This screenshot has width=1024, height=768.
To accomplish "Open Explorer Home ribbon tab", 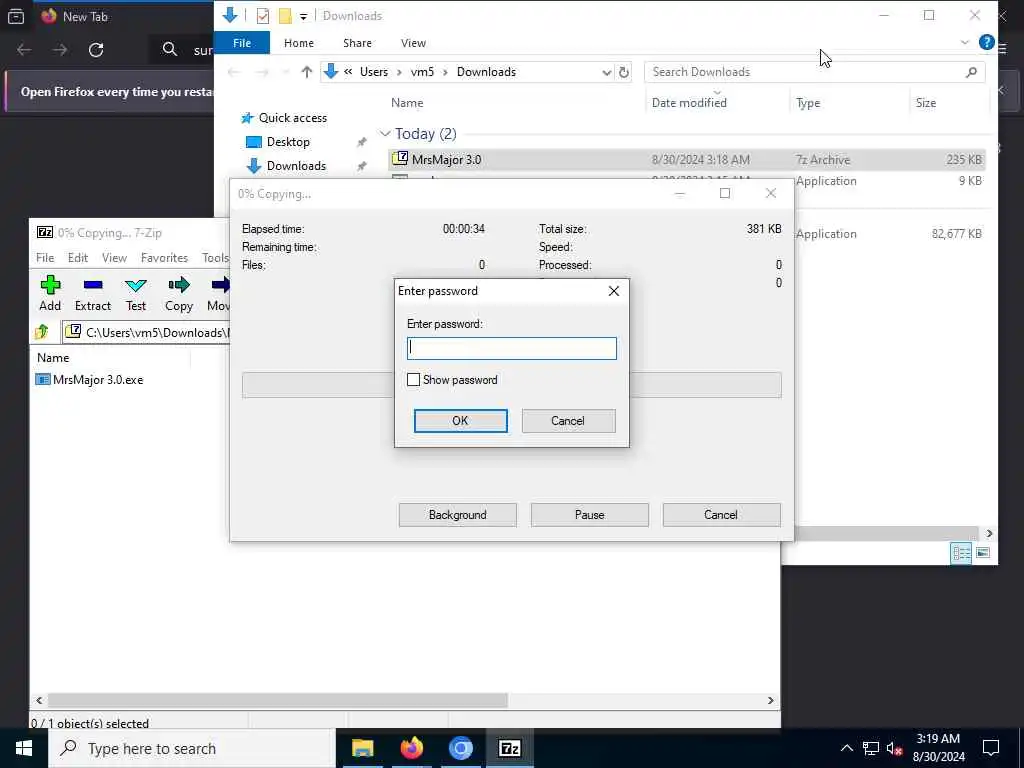I will [x=299, y=43].
